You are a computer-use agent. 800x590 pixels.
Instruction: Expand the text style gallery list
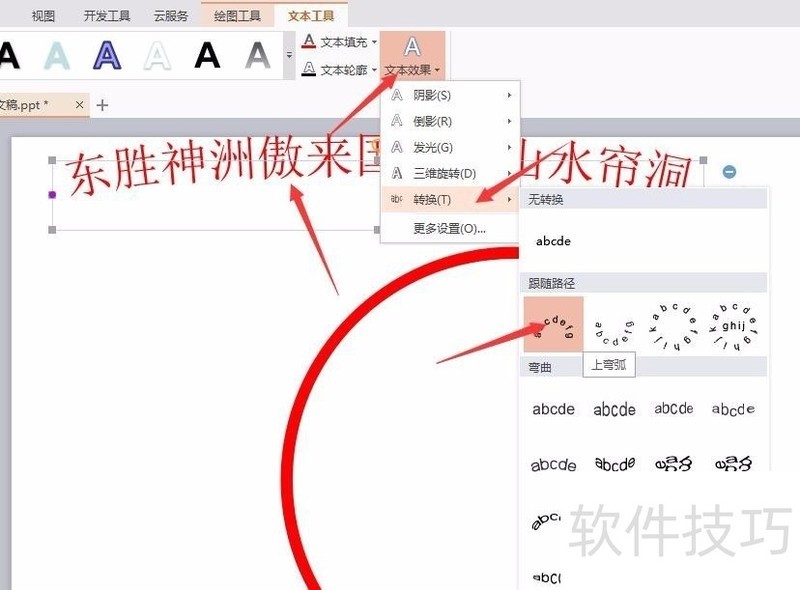pos(289,55)
